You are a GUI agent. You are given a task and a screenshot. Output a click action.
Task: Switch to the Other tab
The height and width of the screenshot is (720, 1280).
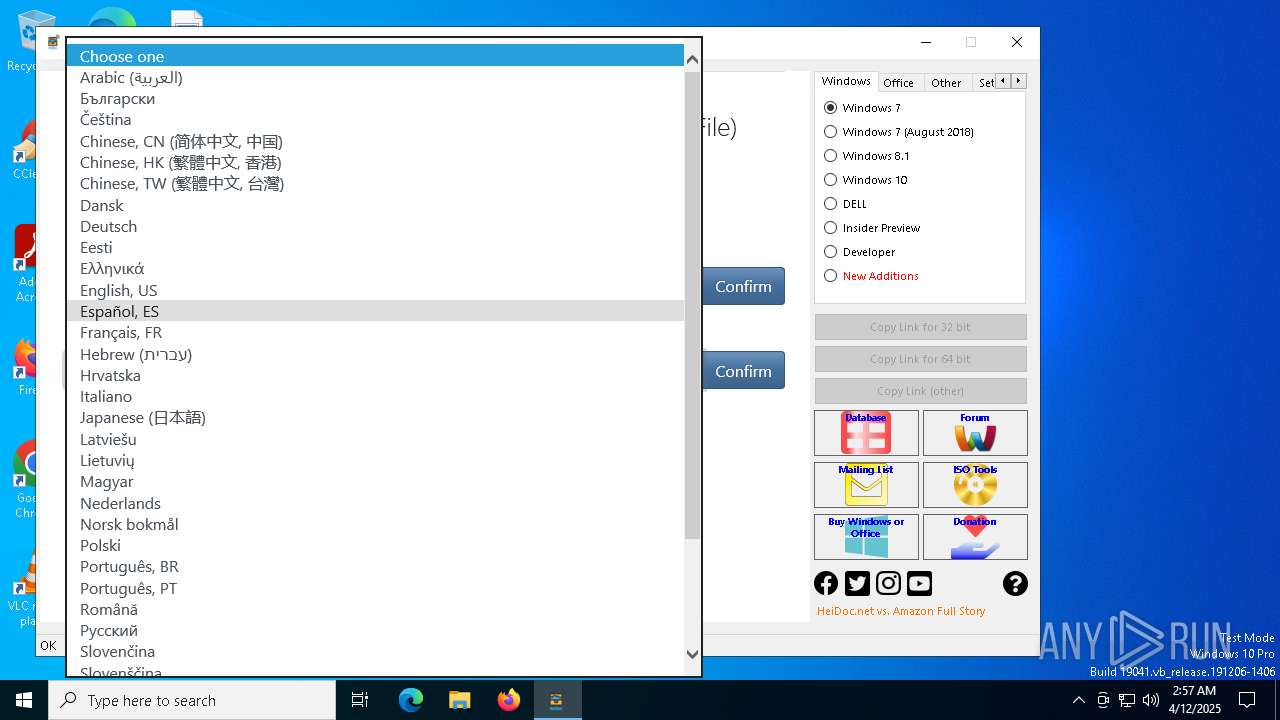[946, 83]
